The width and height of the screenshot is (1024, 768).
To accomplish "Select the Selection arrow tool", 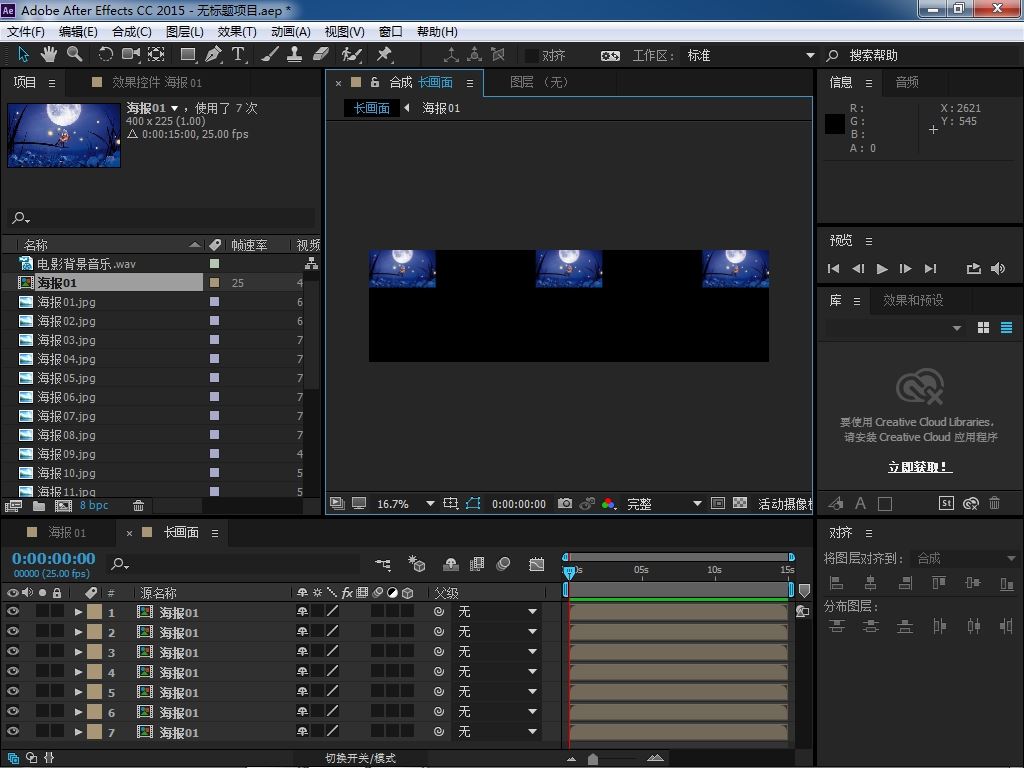I will point(23,55).
